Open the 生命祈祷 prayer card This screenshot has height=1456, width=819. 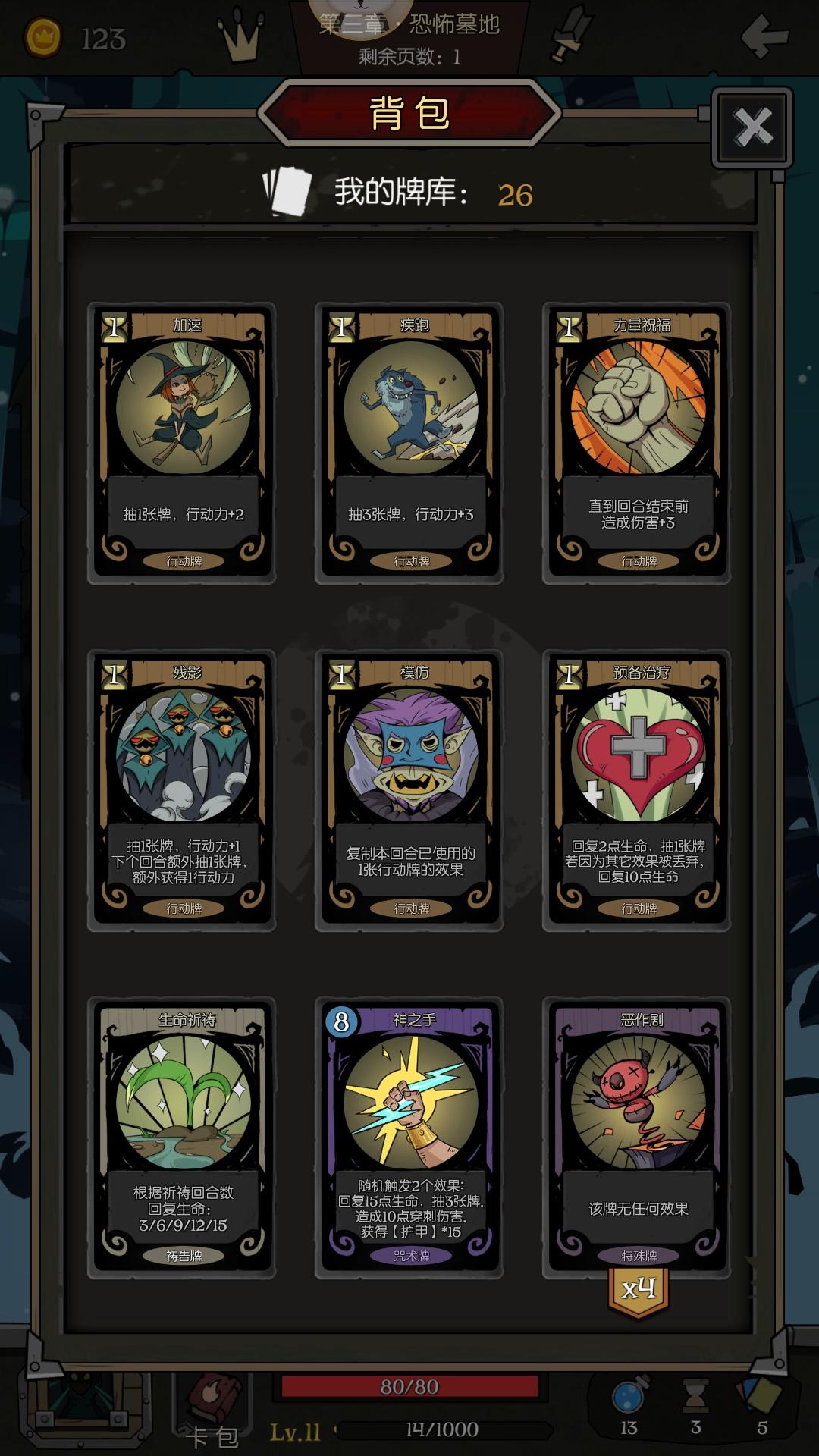click(182, 1138)
